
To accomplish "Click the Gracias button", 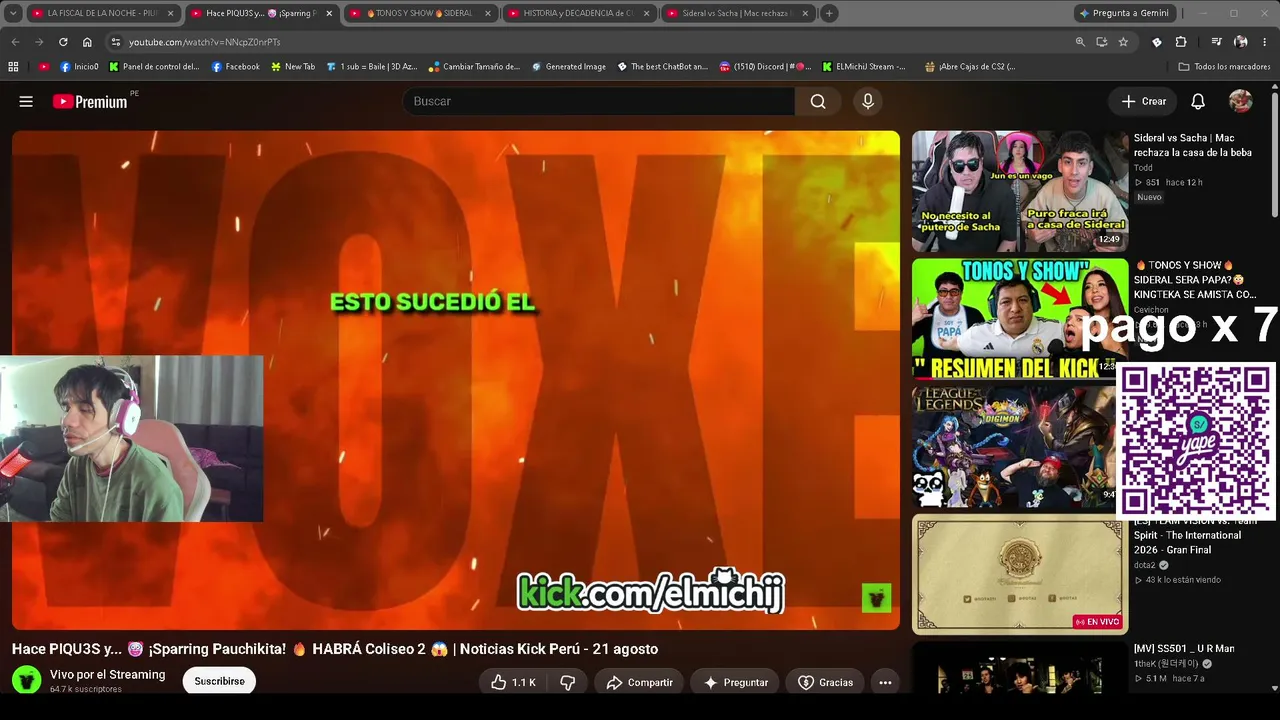I will tap(826, 682).
